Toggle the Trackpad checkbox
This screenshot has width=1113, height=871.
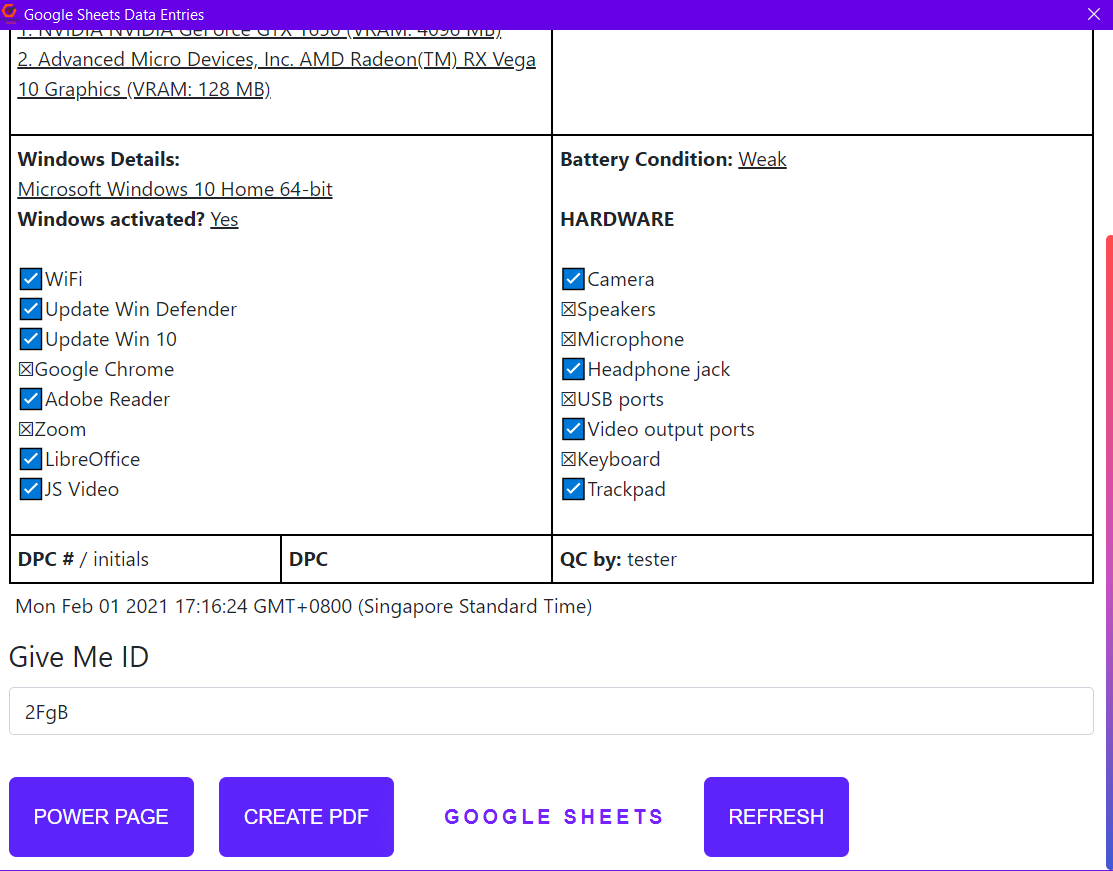tap(573, 489)
